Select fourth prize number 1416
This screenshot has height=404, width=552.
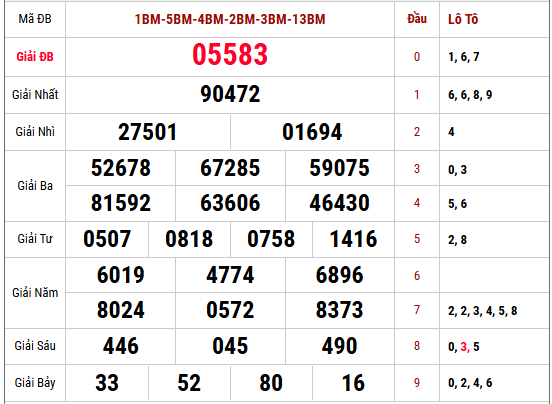click(353, 239)
